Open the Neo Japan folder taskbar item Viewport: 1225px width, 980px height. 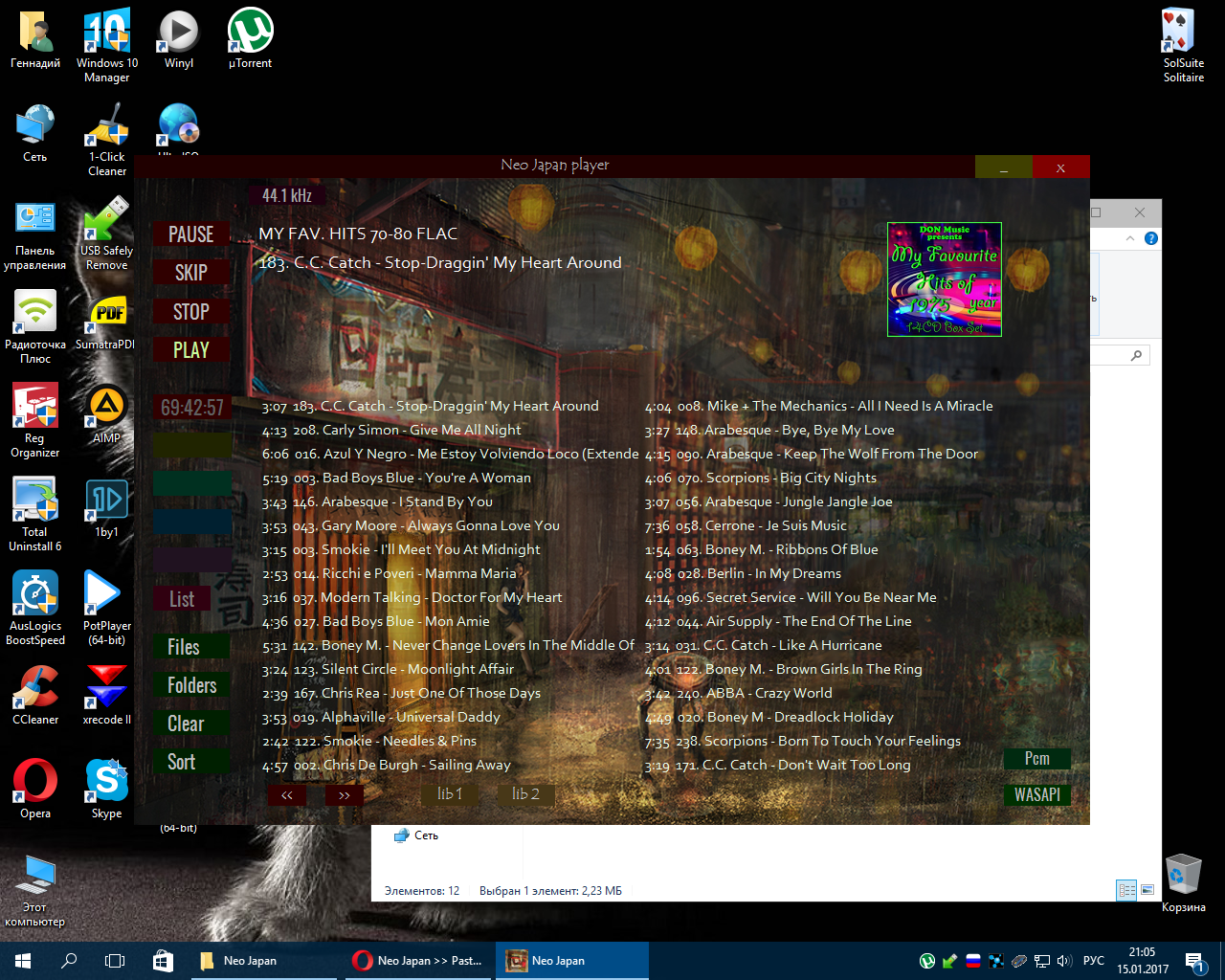click(263, 961)
